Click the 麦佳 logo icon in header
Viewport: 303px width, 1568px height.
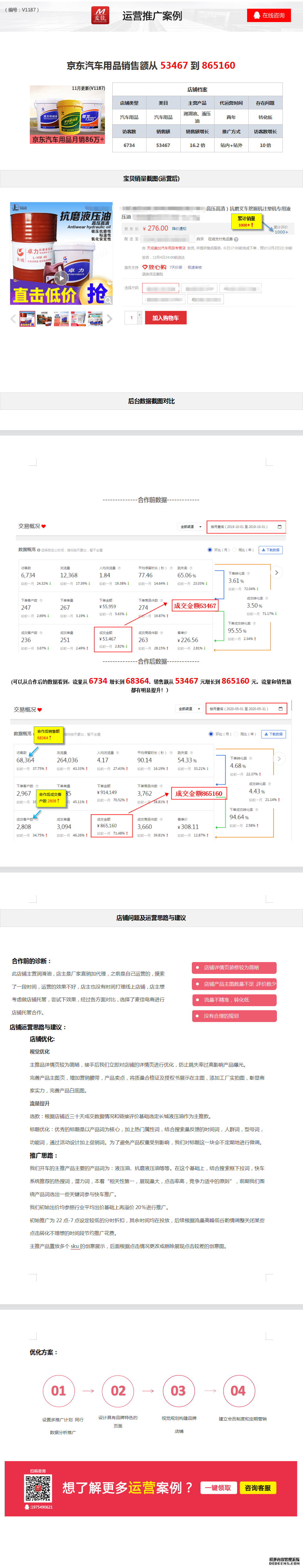(100, 15)
